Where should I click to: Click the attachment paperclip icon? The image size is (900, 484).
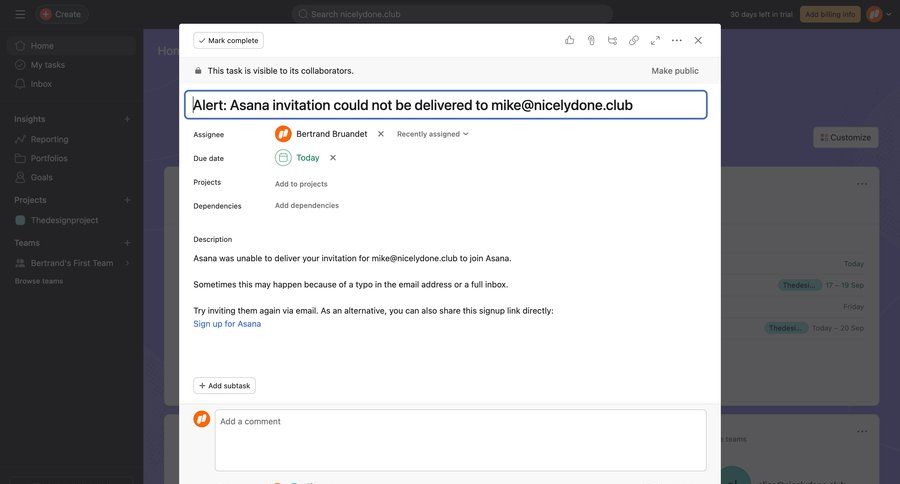591,40
